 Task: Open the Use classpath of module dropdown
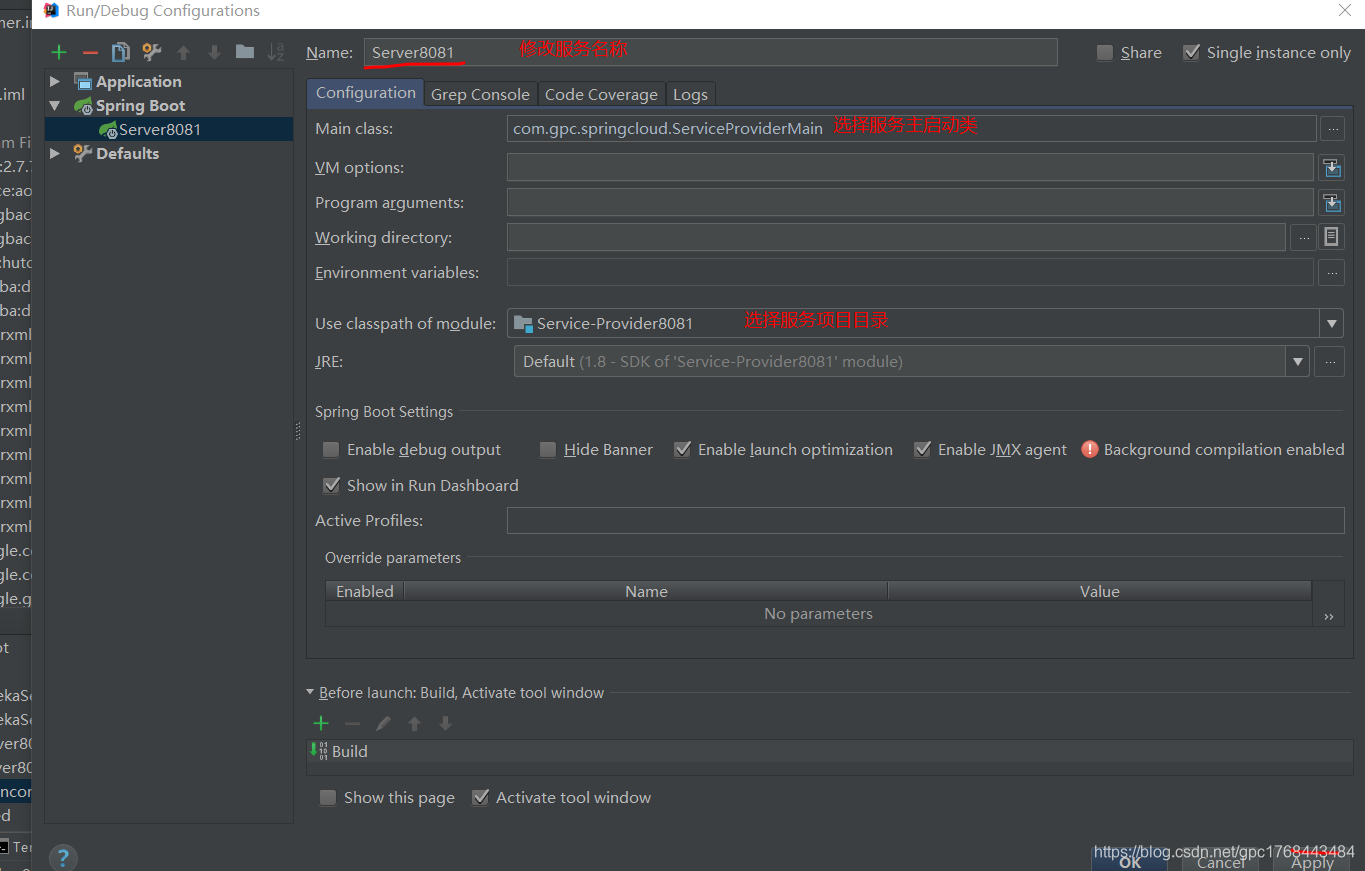[x=1331, y=323]
